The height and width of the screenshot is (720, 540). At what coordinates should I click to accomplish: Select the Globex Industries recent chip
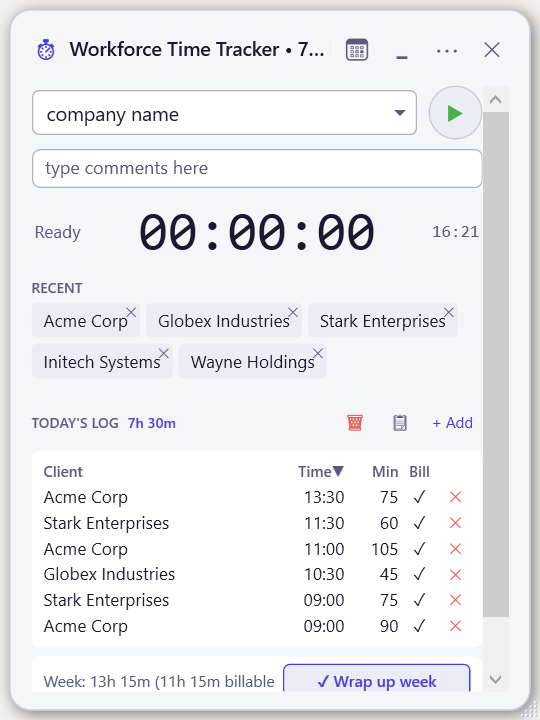tap(224, 321)
